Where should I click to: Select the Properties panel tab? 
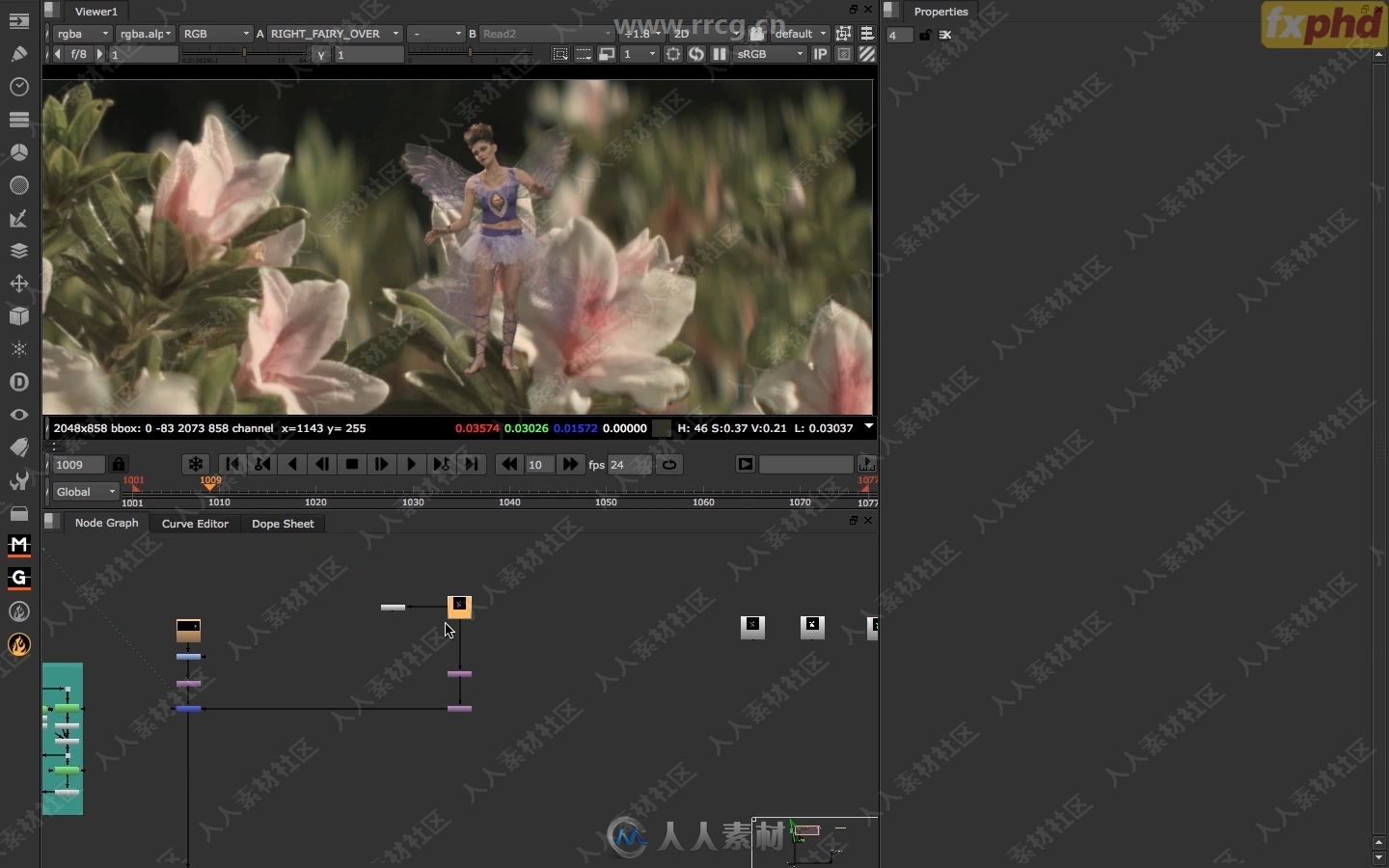(941, 12)
